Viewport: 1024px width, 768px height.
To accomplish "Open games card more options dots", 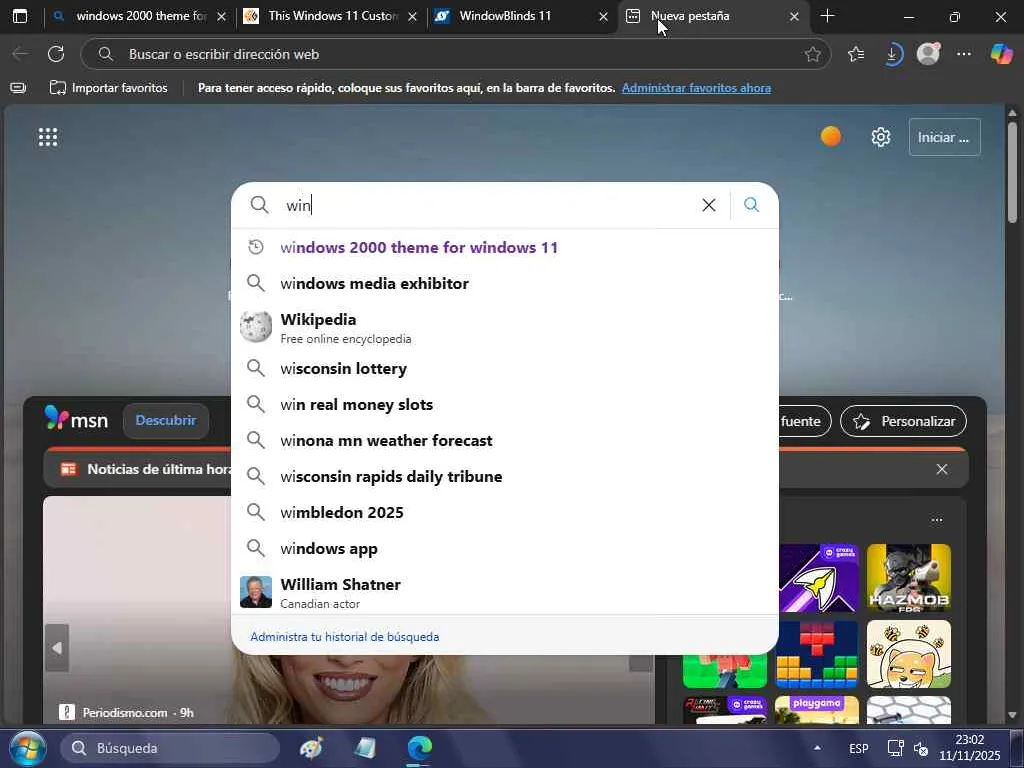I will (x=937, y=520).
